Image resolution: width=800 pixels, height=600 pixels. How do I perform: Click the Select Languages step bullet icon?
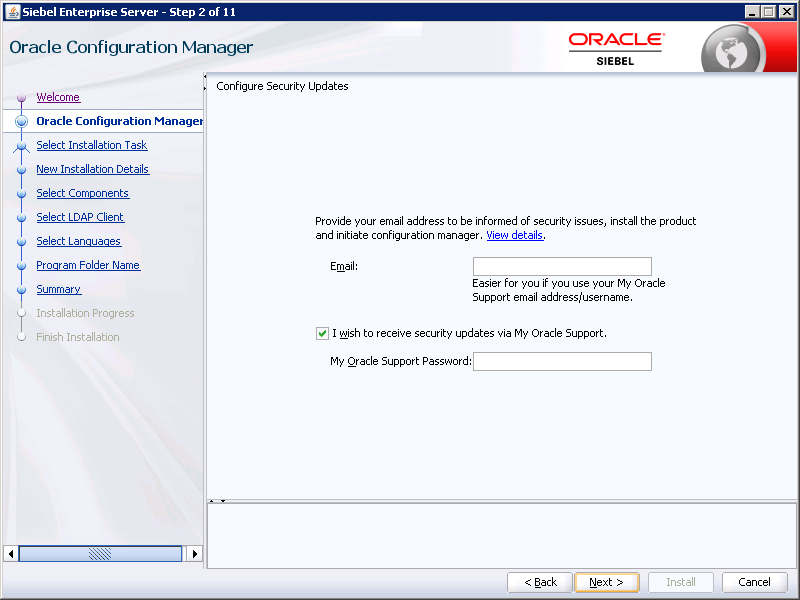21,242
